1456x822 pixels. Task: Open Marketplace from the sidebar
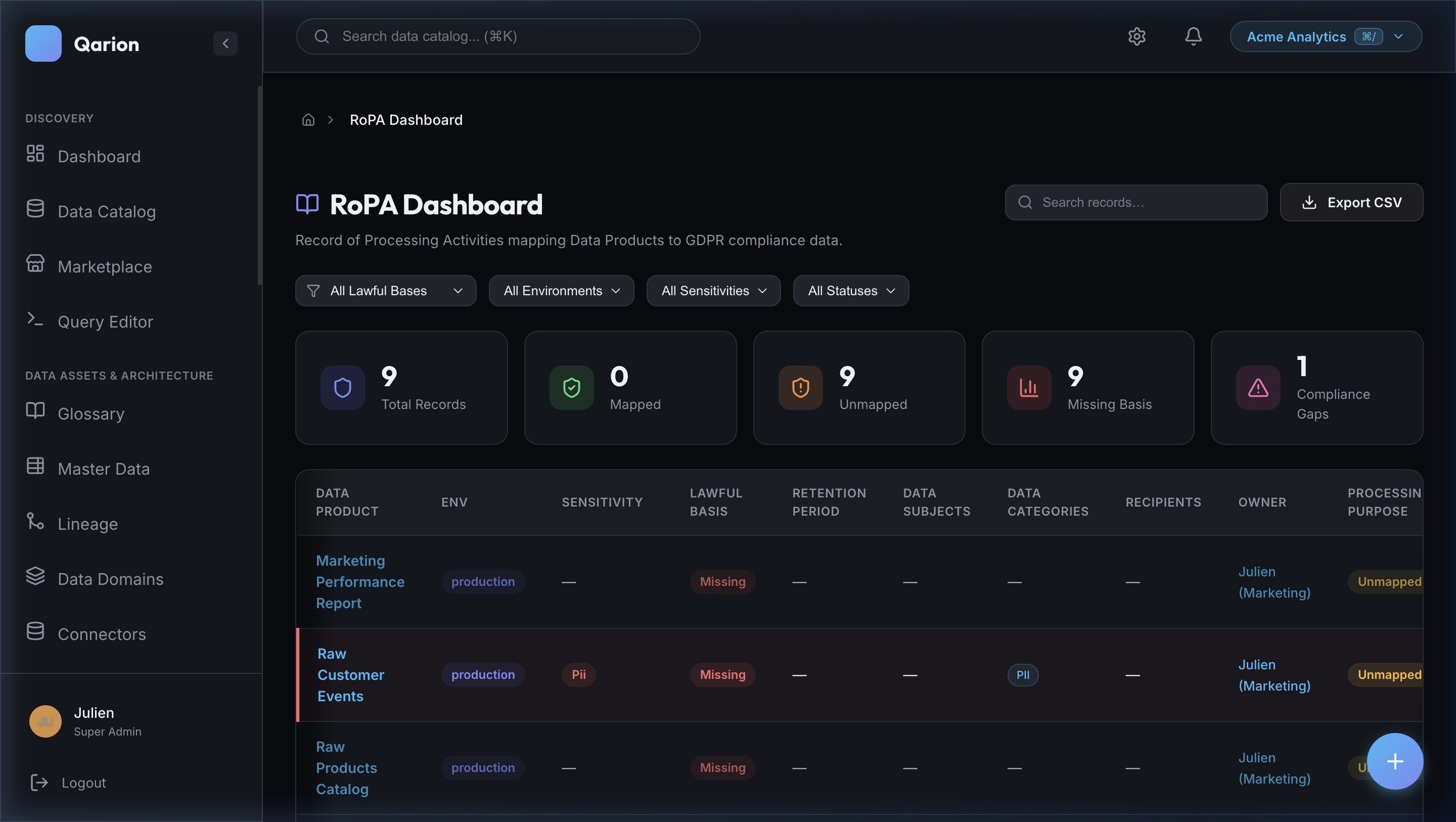tap(104, 266)
